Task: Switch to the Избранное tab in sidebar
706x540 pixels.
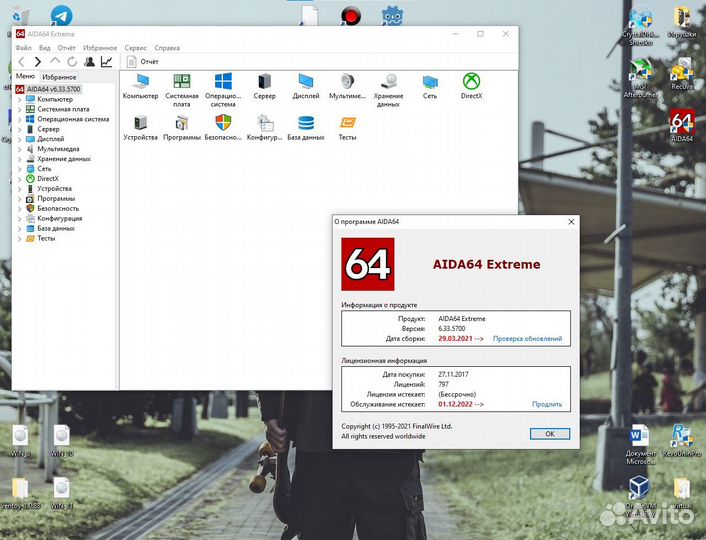Action: tap(59, 77)
